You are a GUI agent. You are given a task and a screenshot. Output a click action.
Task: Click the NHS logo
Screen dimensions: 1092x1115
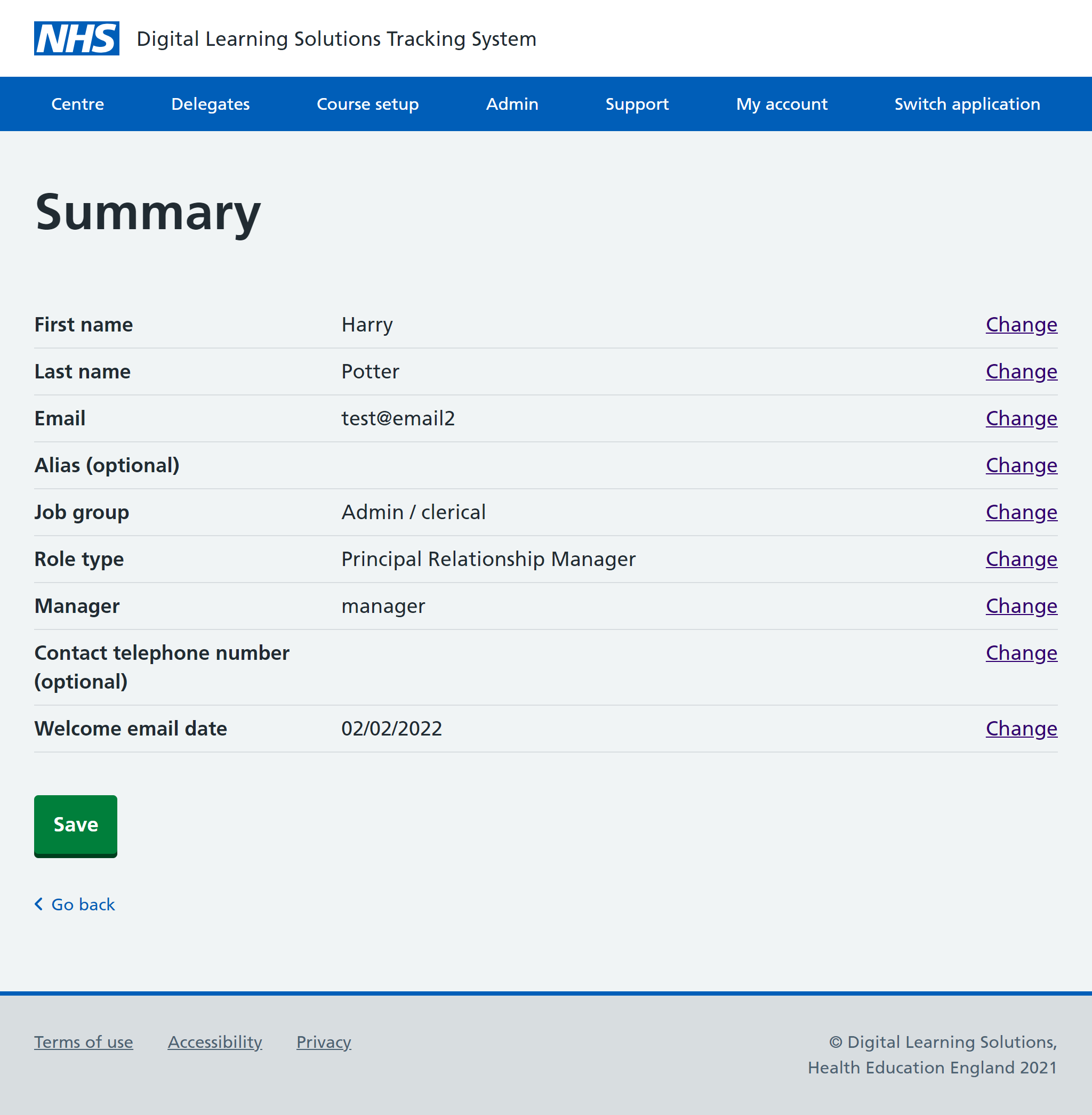pyautogui.click(x=76, y=38)
